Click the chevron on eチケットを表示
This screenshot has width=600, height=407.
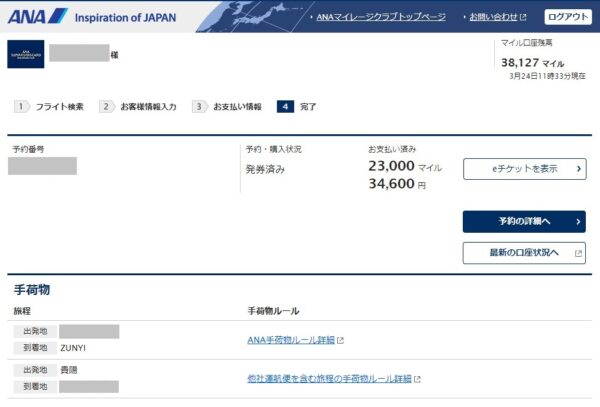pyautogui.click(x=579, y=169)
